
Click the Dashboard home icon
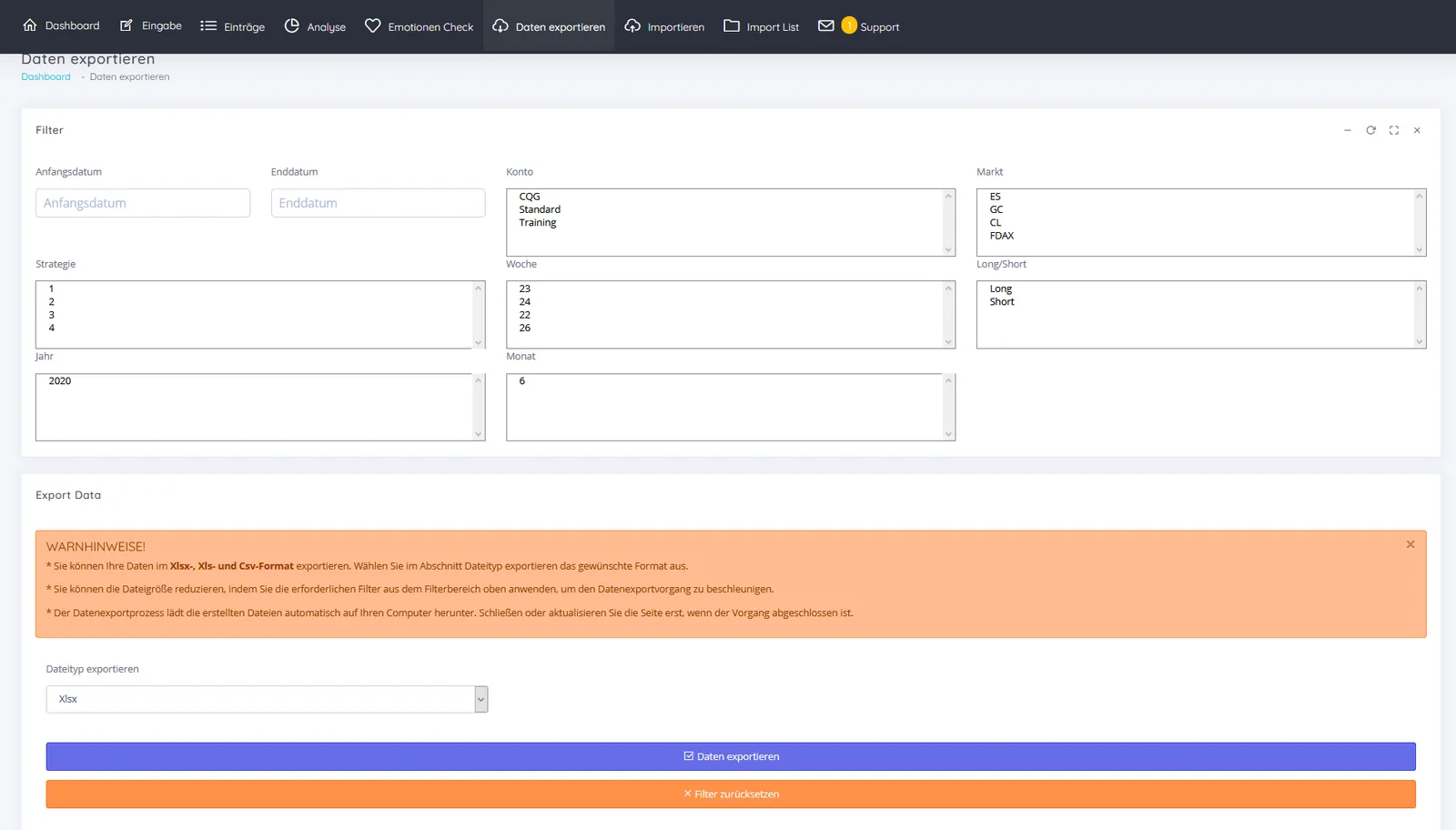tap(30, 25)
